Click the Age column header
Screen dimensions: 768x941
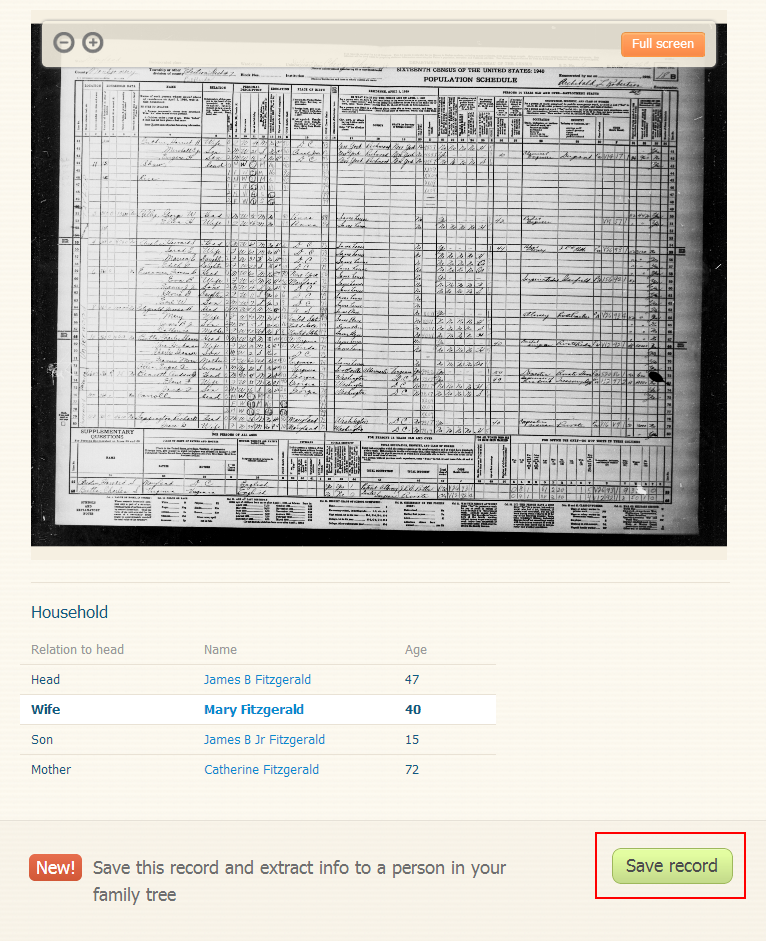pos(416,649)
